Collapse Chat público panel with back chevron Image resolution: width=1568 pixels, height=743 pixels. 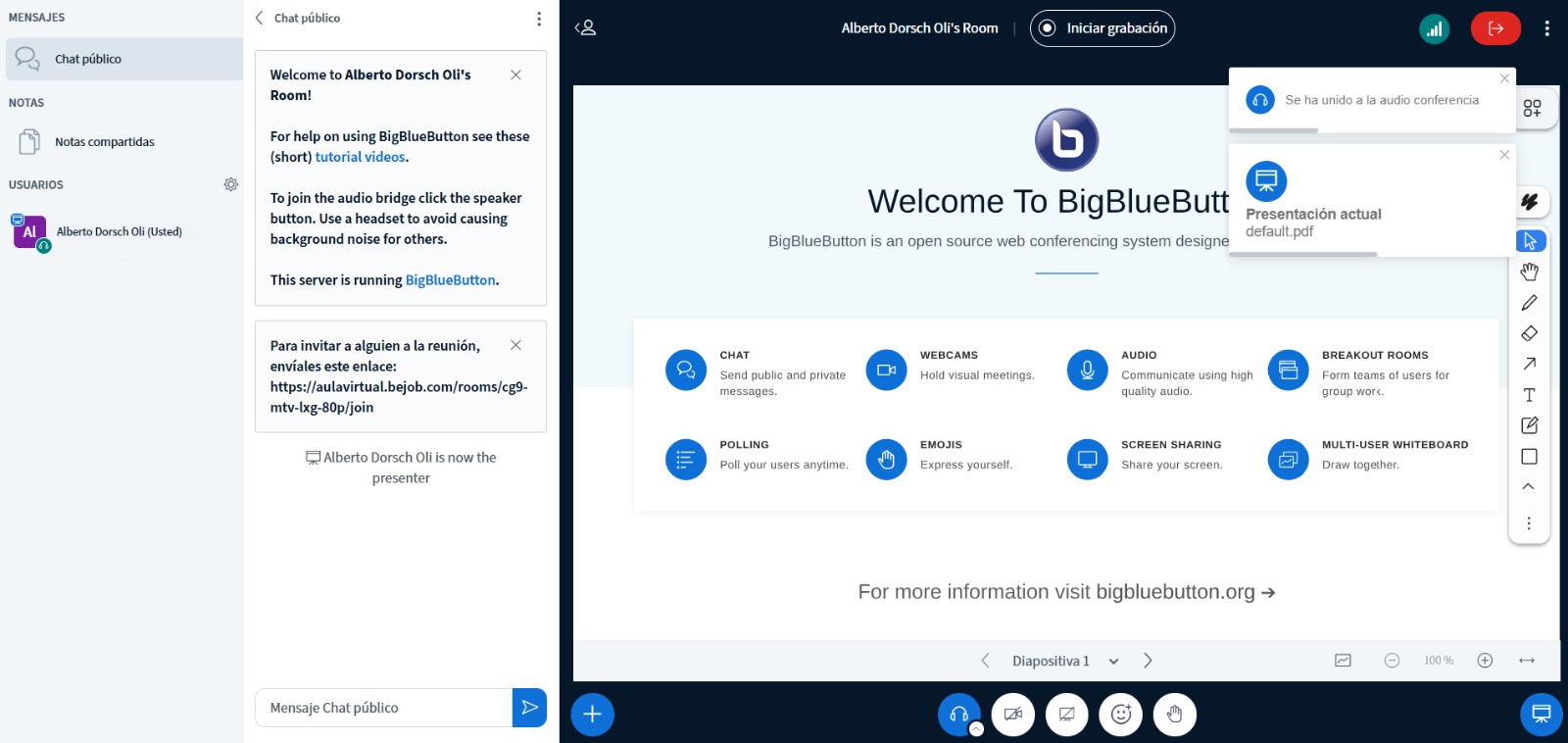(260, 18)
